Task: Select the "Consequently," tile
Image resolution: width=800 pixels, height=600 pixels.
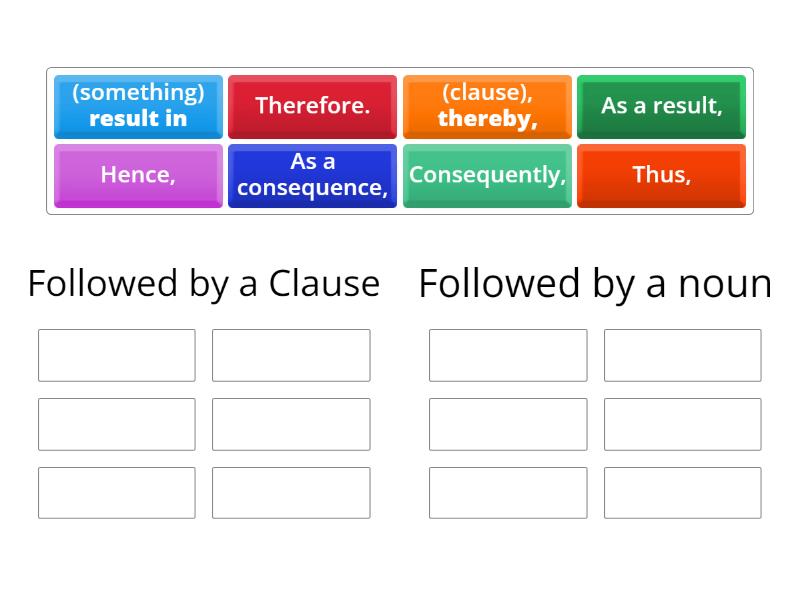Action: tap(487, 175)
